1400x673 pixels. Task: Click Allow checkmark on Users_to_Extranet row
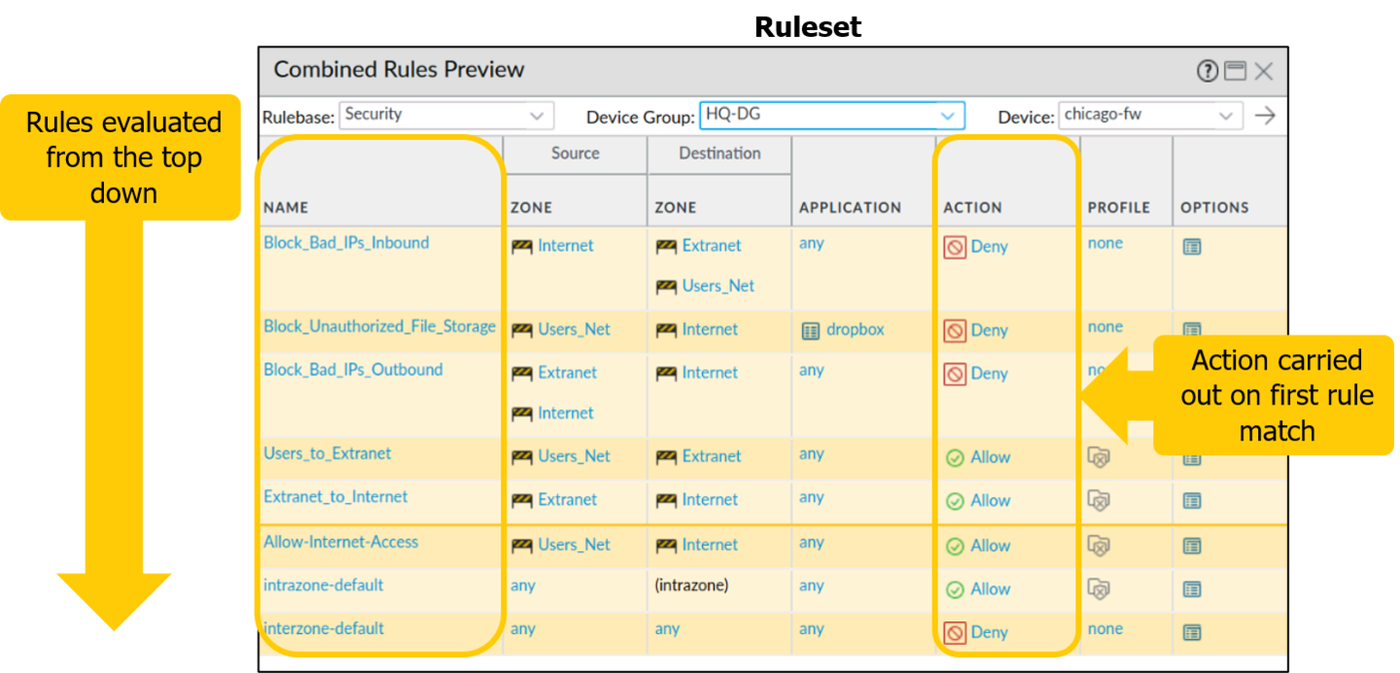point(955,458)
